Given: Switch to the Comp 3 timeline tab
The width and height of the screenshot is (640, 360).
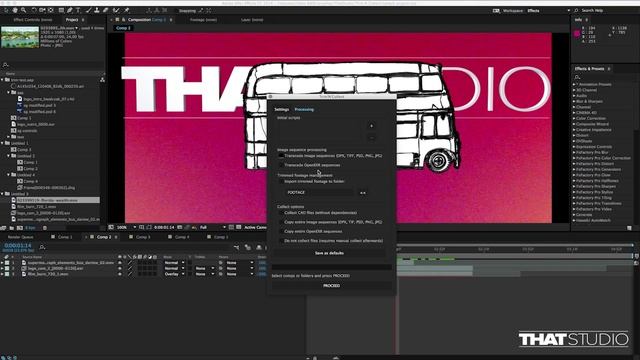Looking at the screenshot, I should point(143,237).
